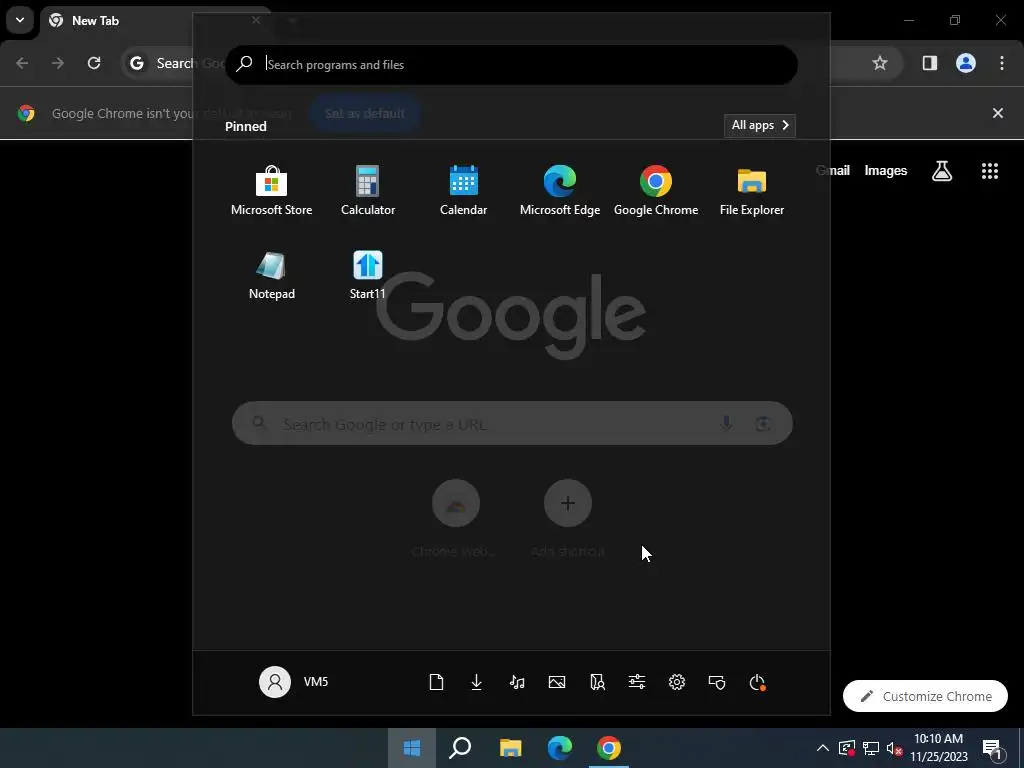Click the VM5 user account
This screenshot has height=768, width=1024.
pos(294,682)
